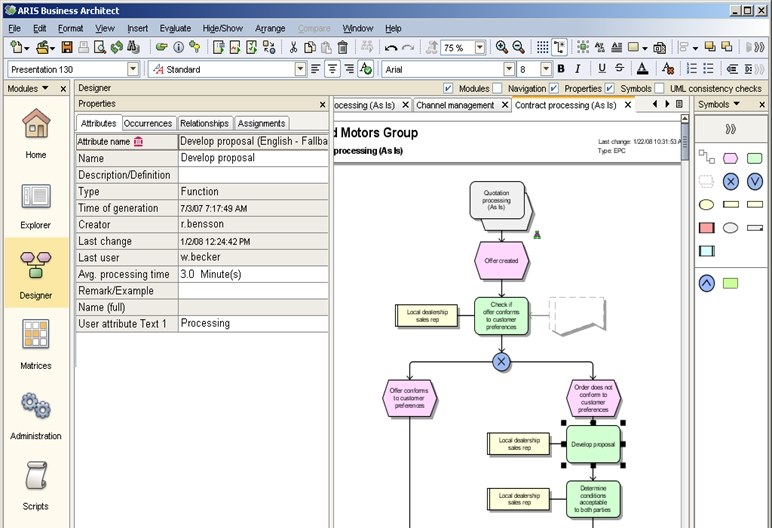Close the Contract processing (As Is) tab
Image resolution: width=772 pixels, height=528 pixels.
pyautogui.click(x=628, y=105)
